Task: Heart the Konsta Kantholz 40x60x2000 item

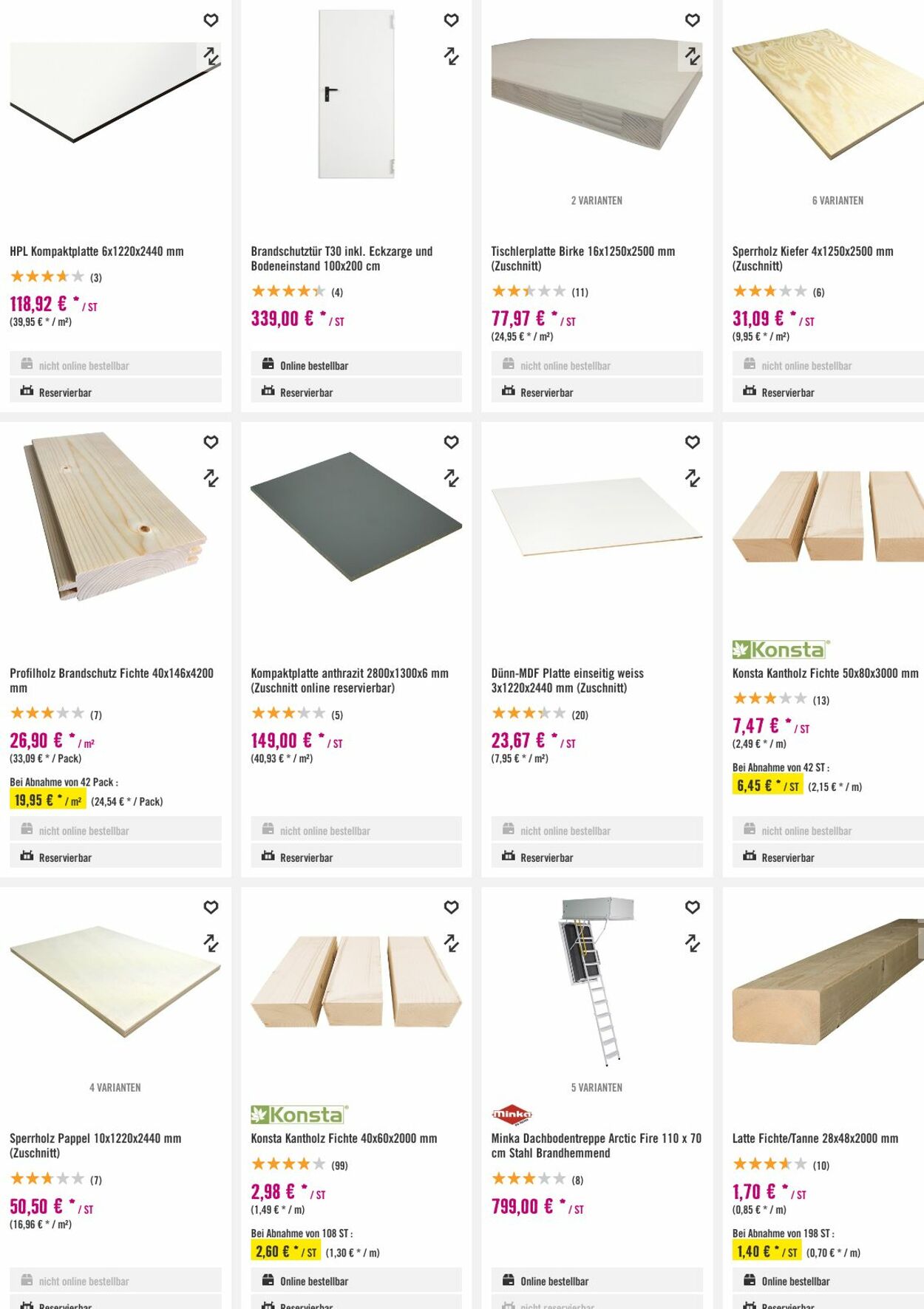Action: pyautogui.click(x=451, y=907)
